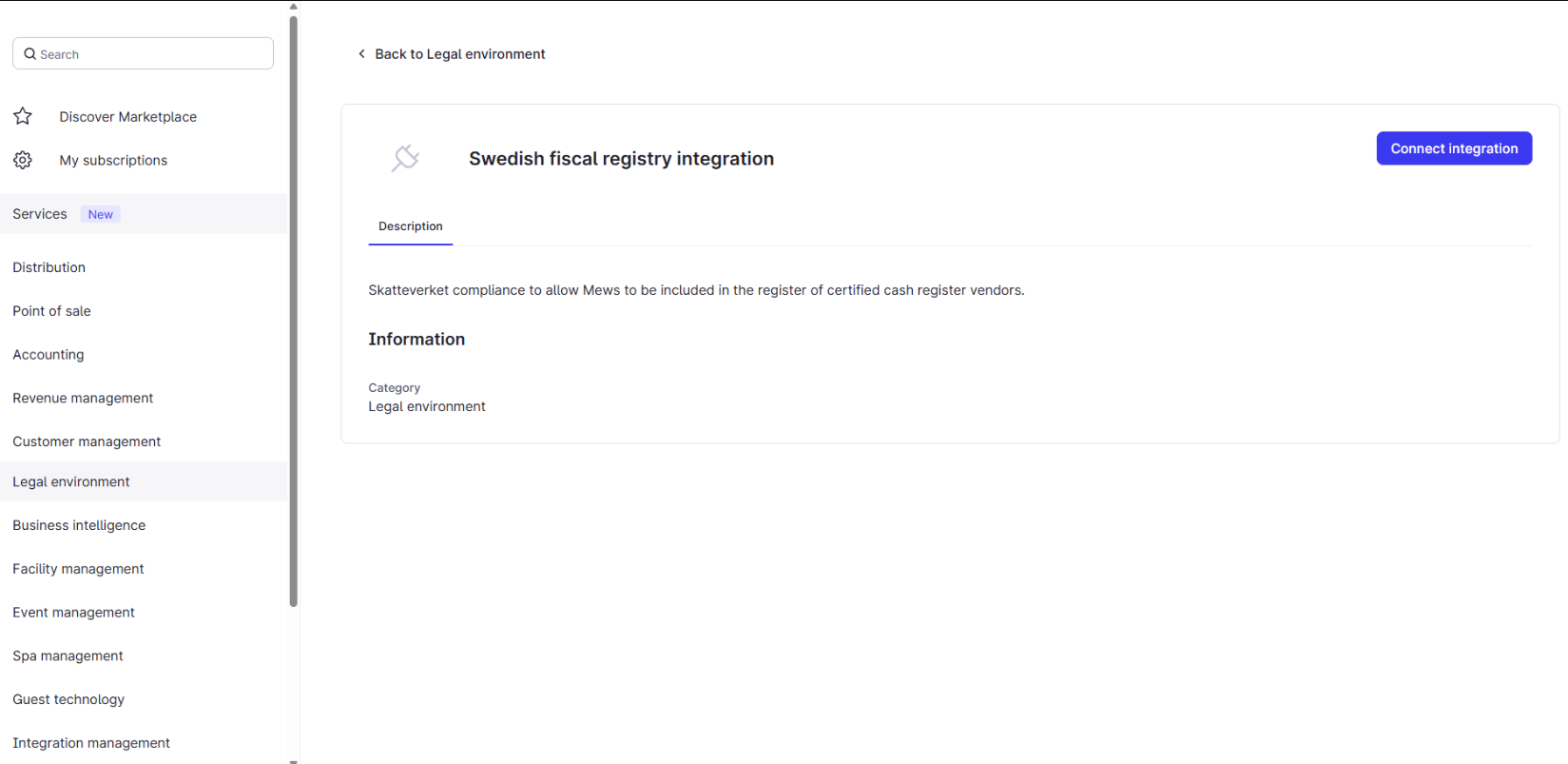1568x764 pixels.
Task: Select Legal environment in the sidebar
Action: click(144, 481)
